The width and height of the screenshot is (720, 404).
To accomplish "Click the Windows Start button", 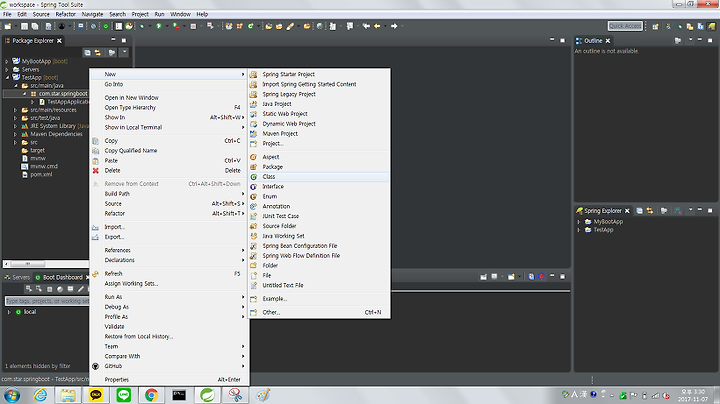I will point(12,395).
